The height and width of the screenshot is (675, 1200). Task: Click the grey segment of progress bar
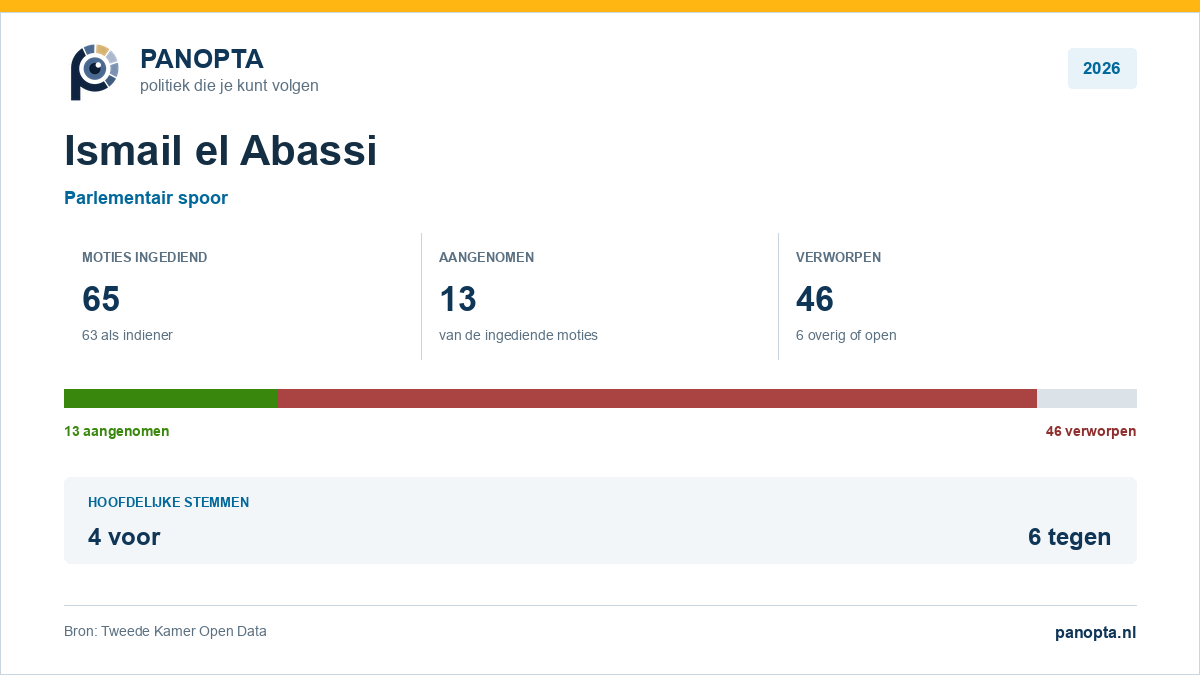coord(1087,398)
